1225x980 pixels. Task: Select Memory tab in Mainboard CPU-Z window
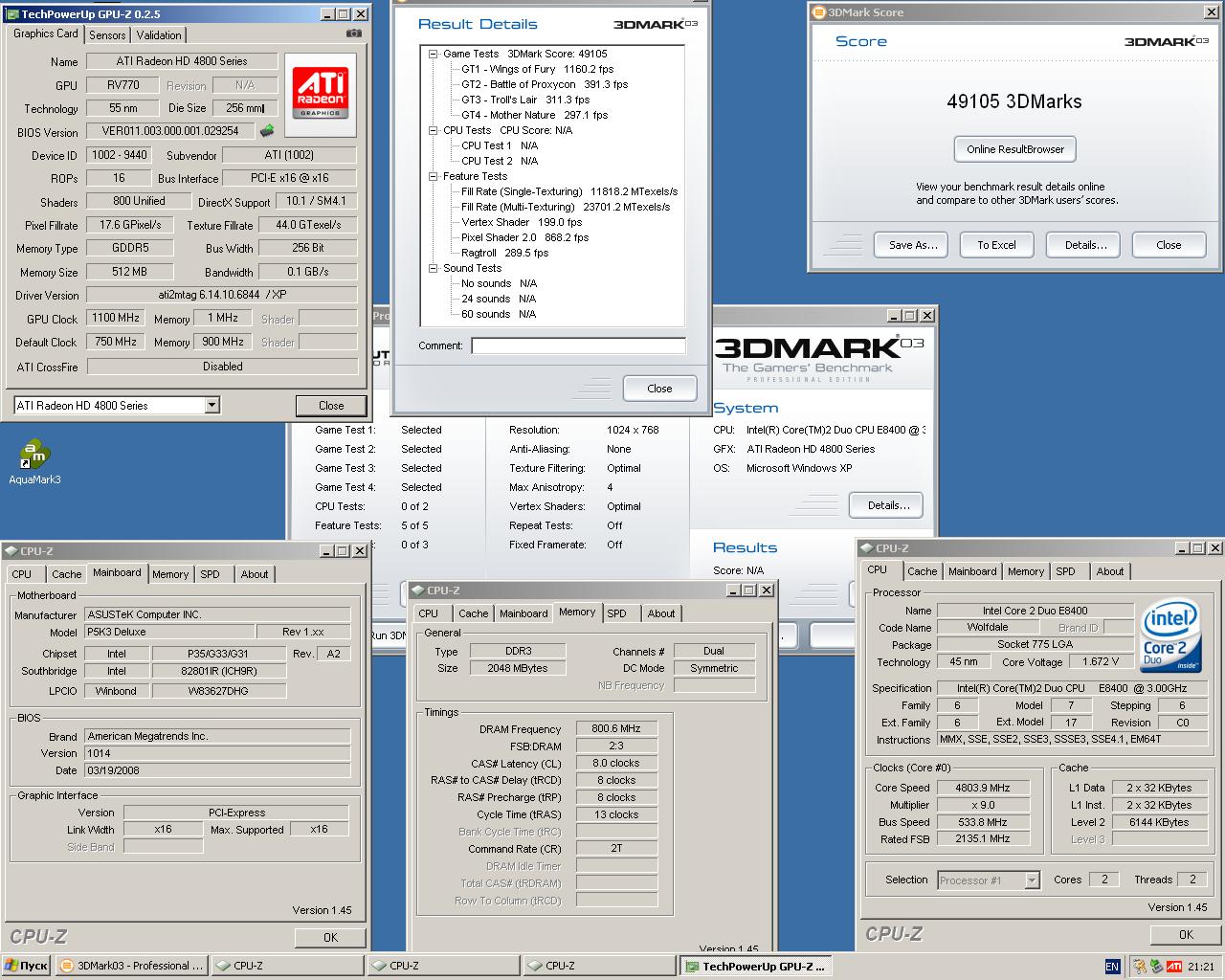[x=170, y=574]
